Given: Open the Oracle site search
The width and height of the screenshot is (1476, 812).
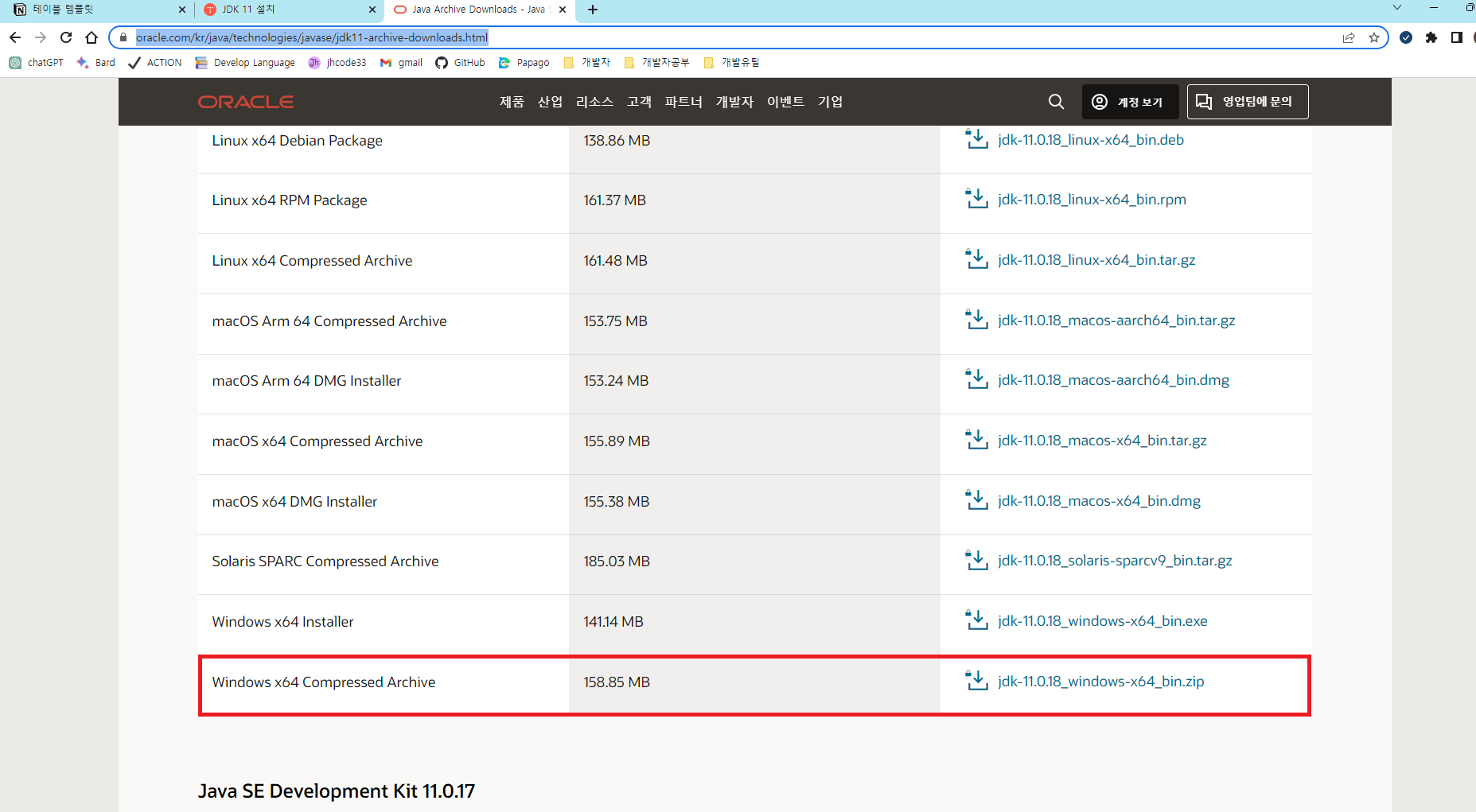Looking at the screenshot, I should click(1056, 102).
